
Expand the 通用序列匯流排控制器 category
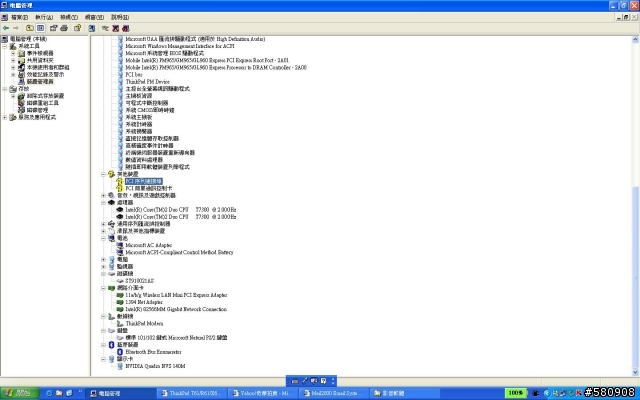(x=104, y=224)
